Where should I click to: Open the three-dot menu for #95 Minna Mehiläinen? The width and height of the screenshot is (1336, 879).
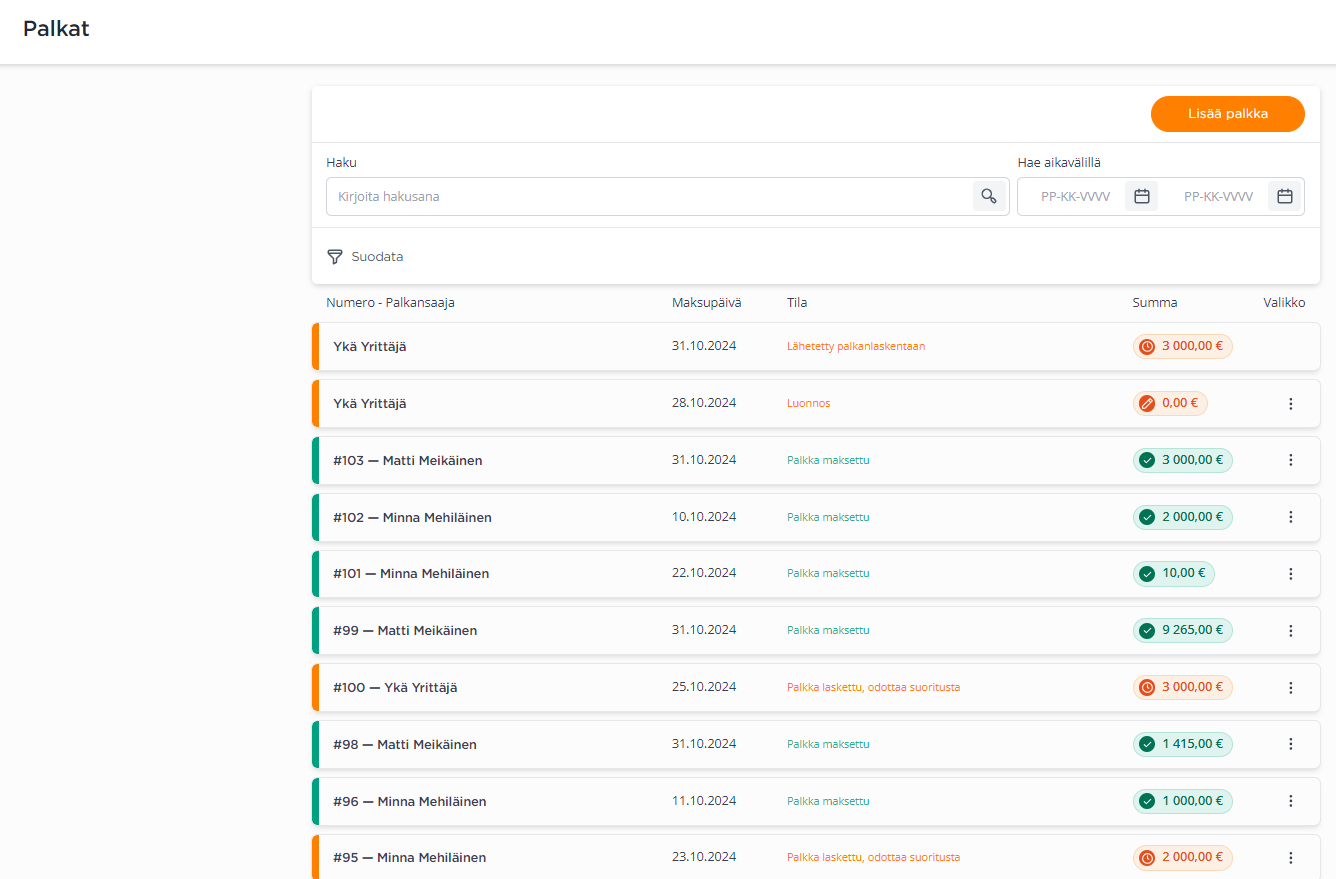click(x=1290, y=858)
